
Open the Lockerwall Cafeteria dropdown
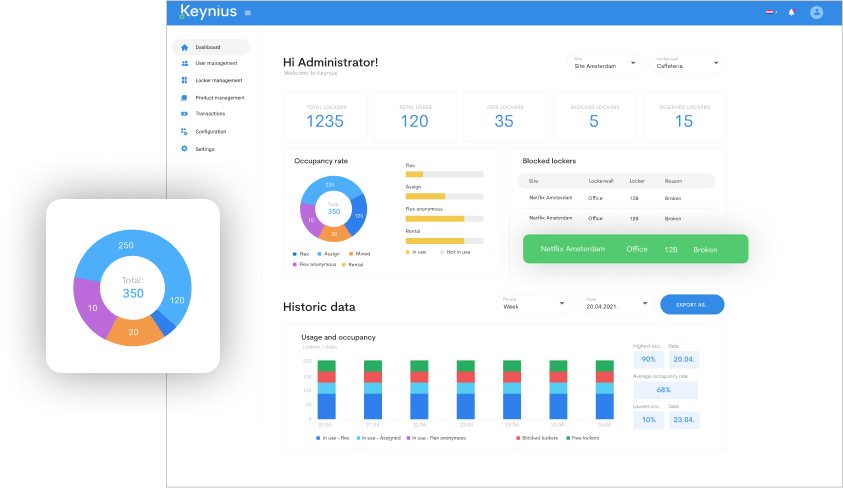coord(688,63)
